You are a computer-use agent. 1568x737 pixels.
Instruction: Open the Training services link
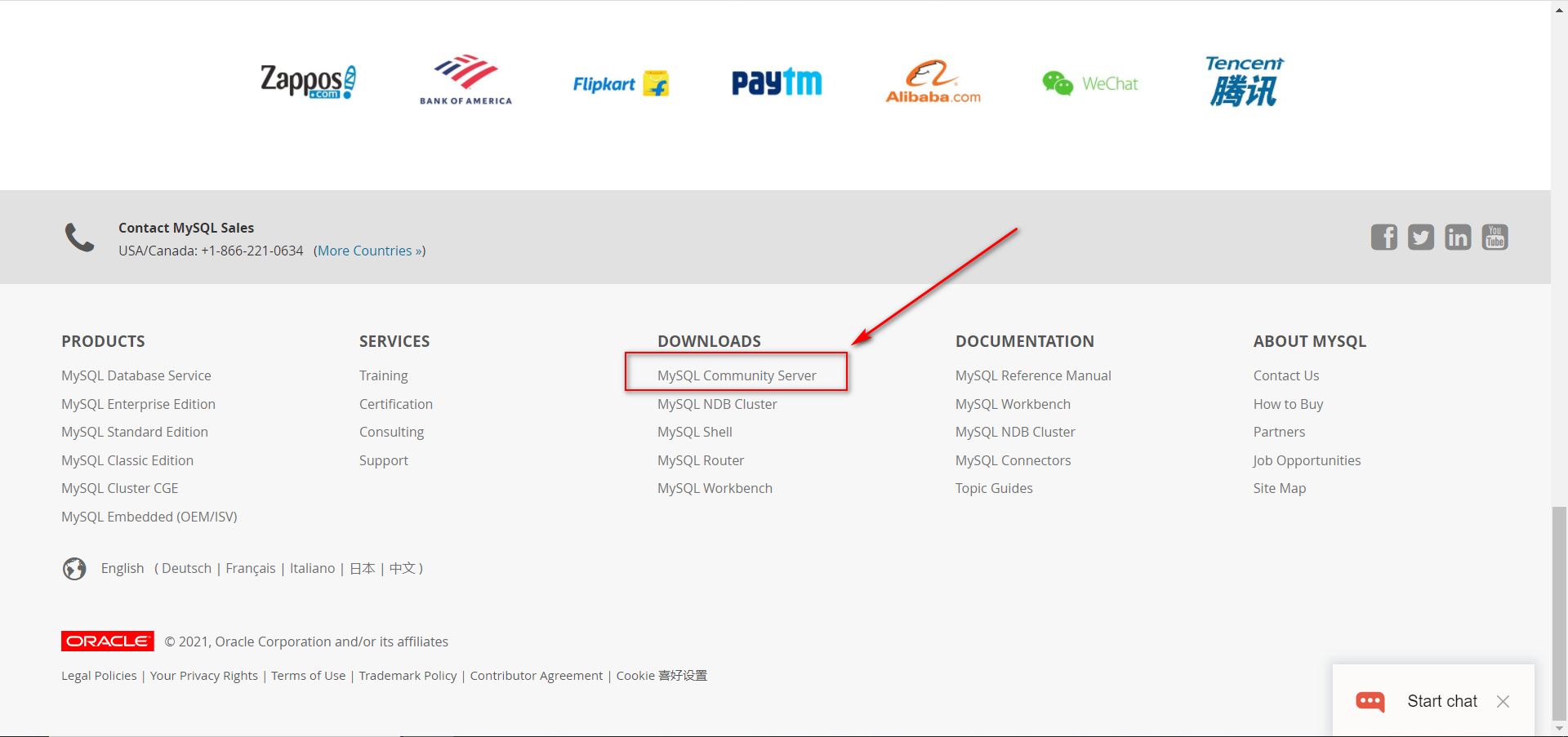click(383, 375)
